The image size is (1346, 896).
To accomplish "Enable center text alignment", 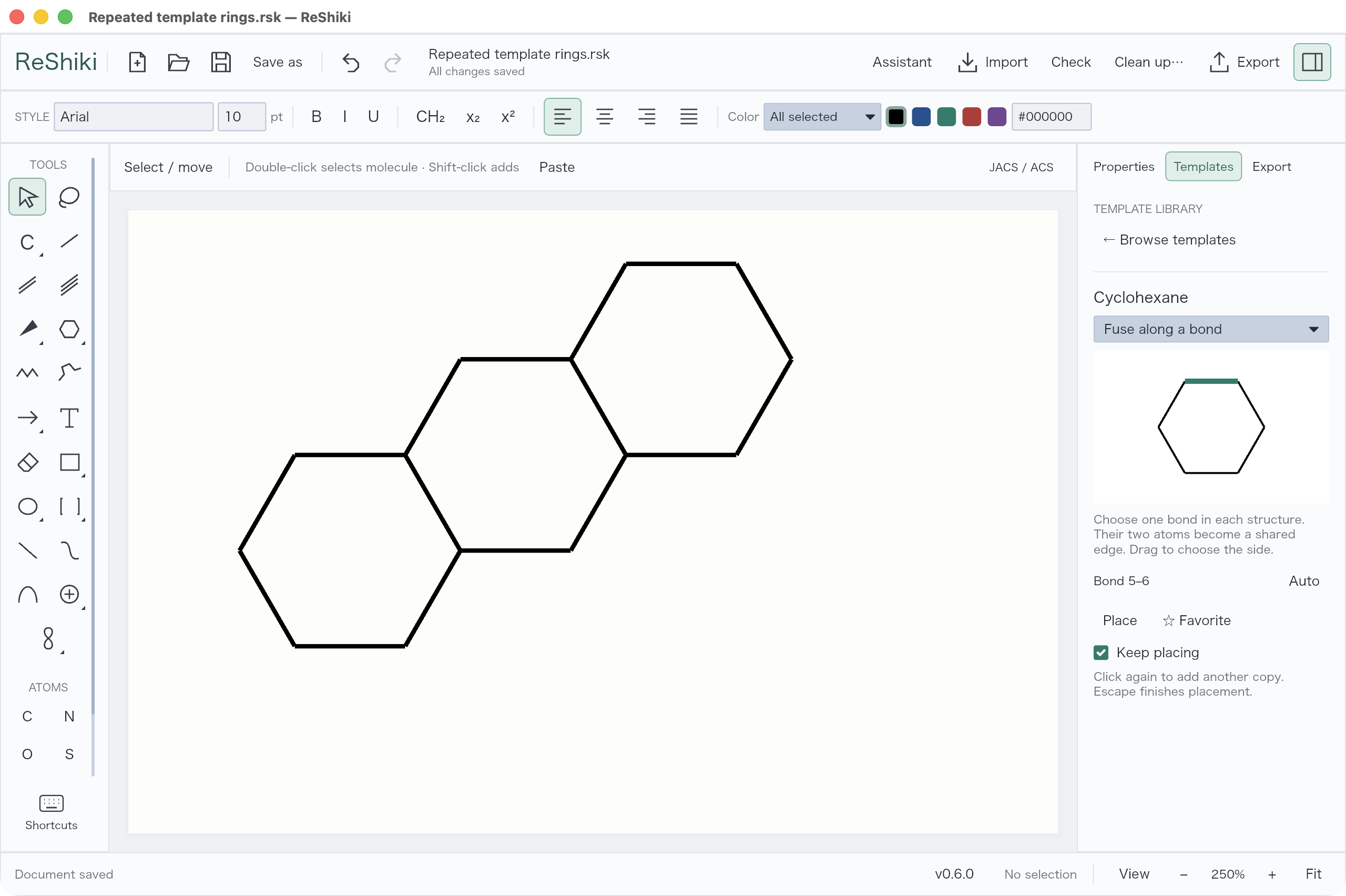I will coord(605,117).
